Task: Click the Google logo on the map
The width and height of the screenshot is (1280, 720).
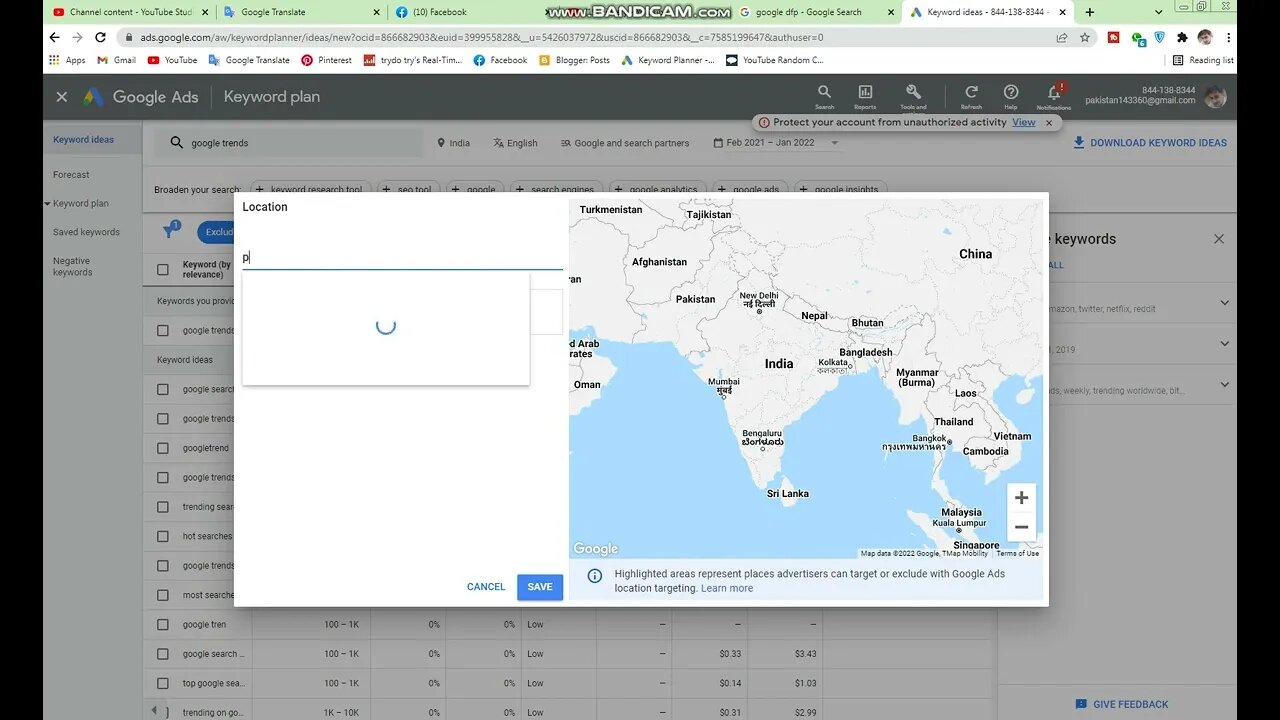Action: 595,549
